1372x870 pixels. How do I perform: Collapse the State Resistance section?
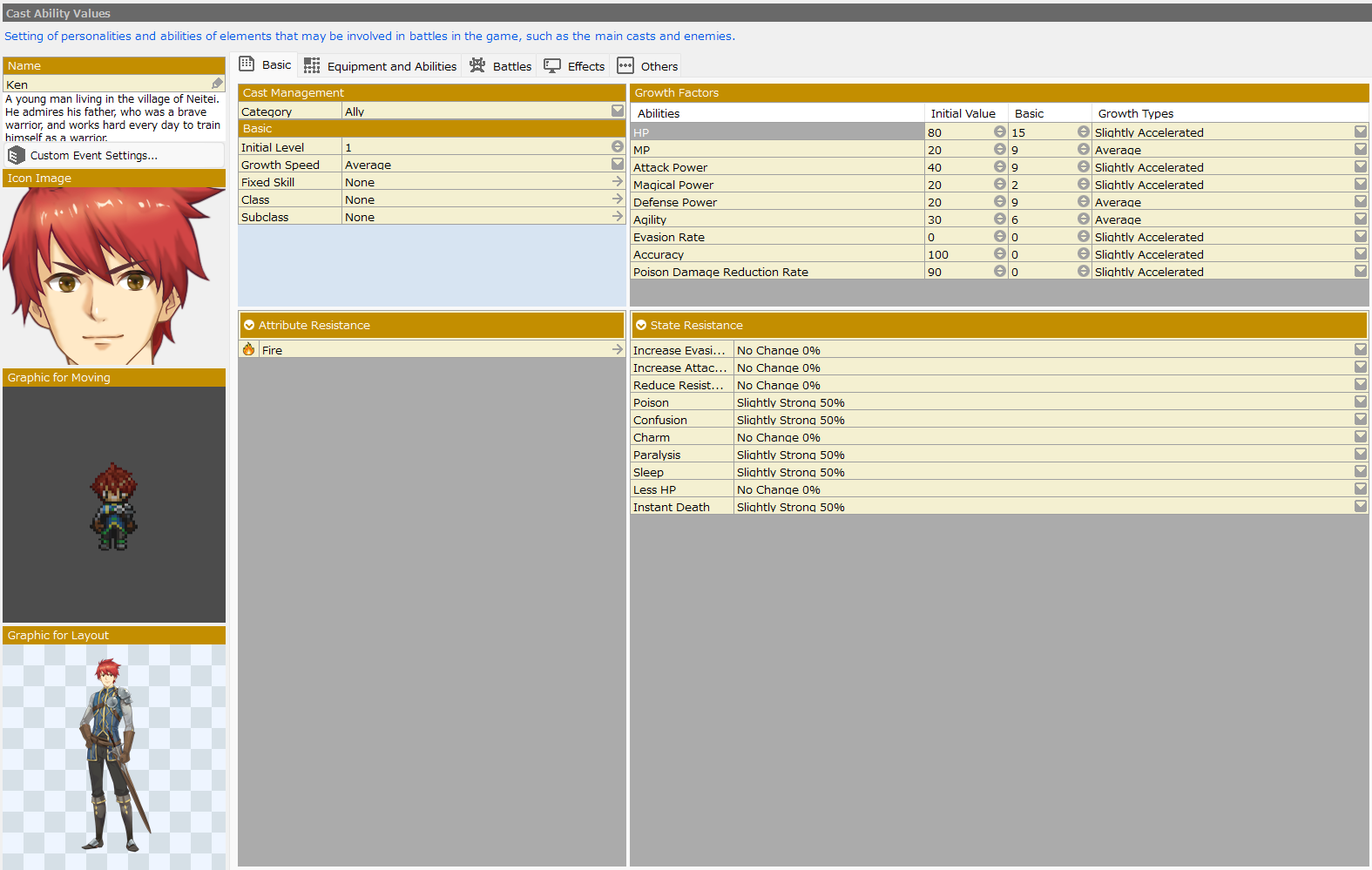(641, 325)
